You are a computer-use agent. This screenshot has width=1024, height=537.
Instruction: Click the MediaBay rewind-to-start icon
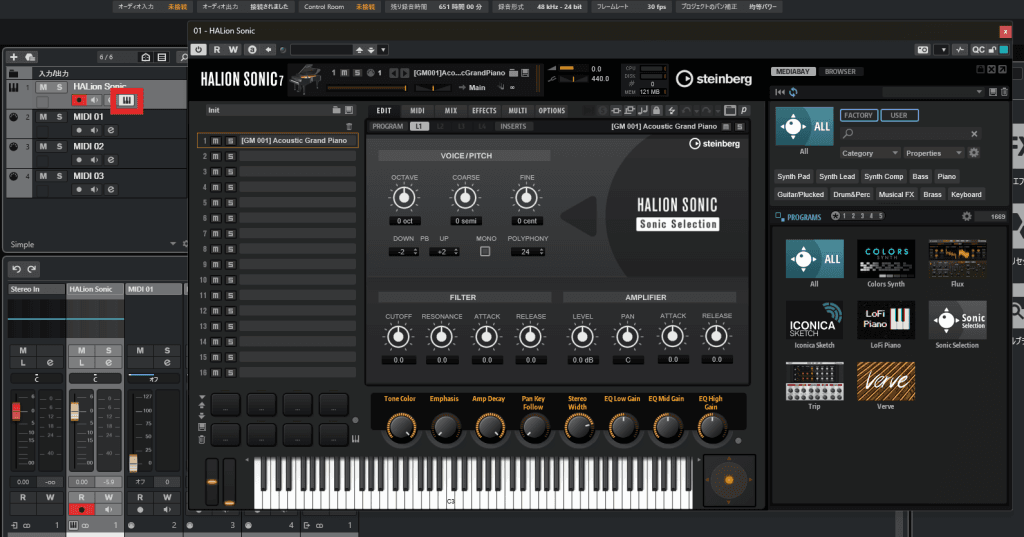(x=780, y=92)
